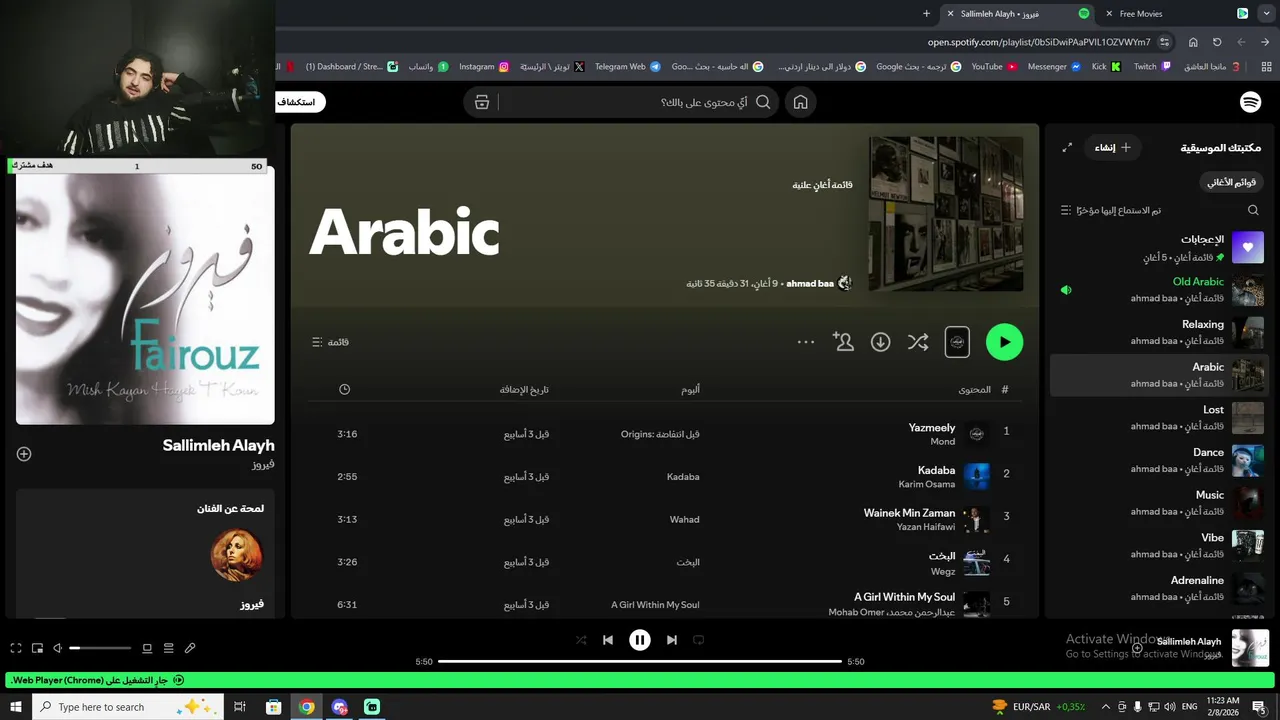This screenshot has width=1280, height=720.
Task: Toggle repeat in the player bar
Action: pyautogui.click(x=699, y=640)
